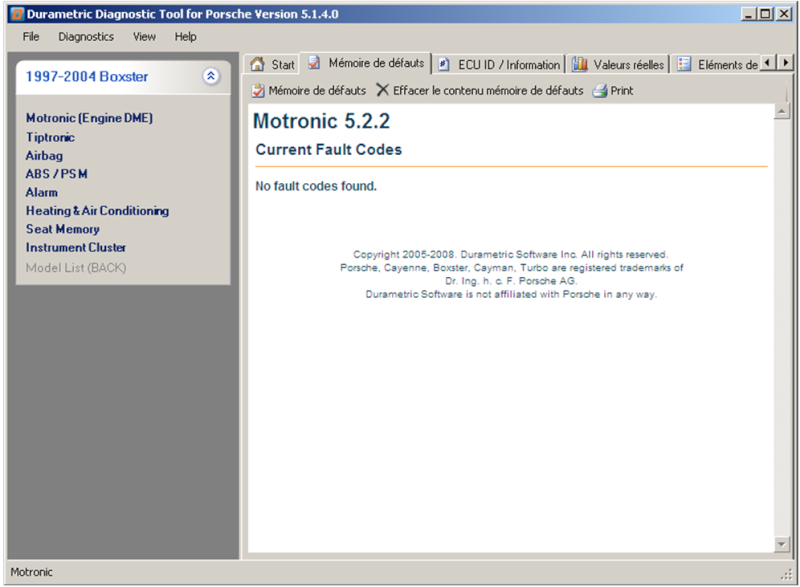Open the File menu
The image size is (800, 587).
point(31,37)
